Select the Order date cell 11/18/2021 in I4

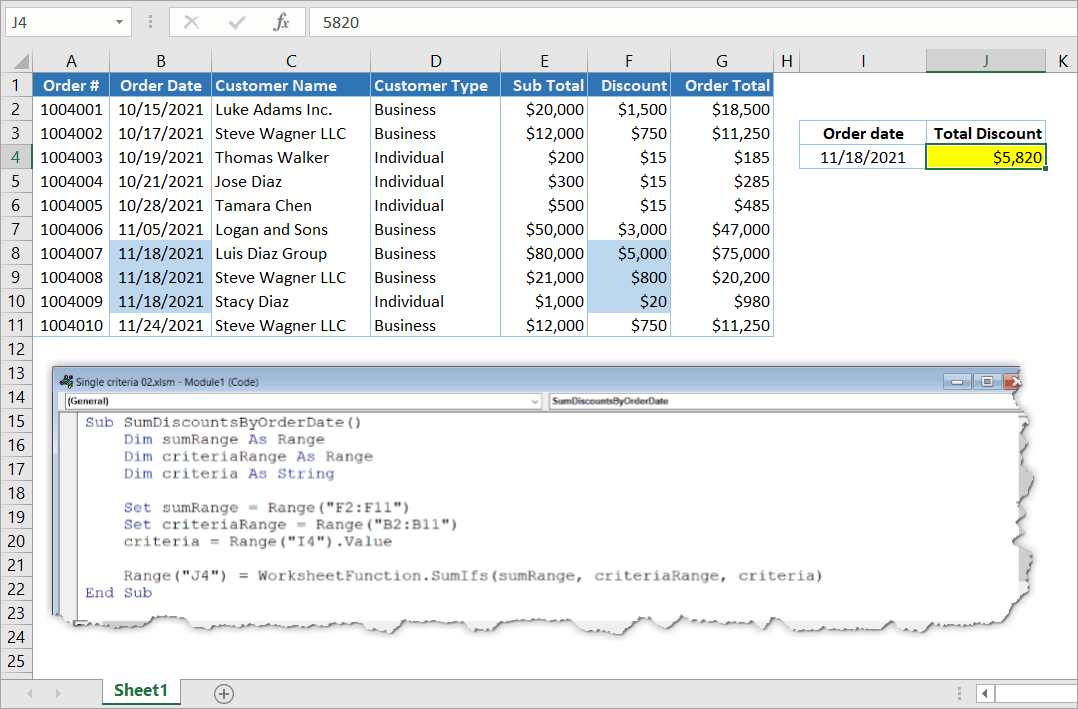coord(862,157)
